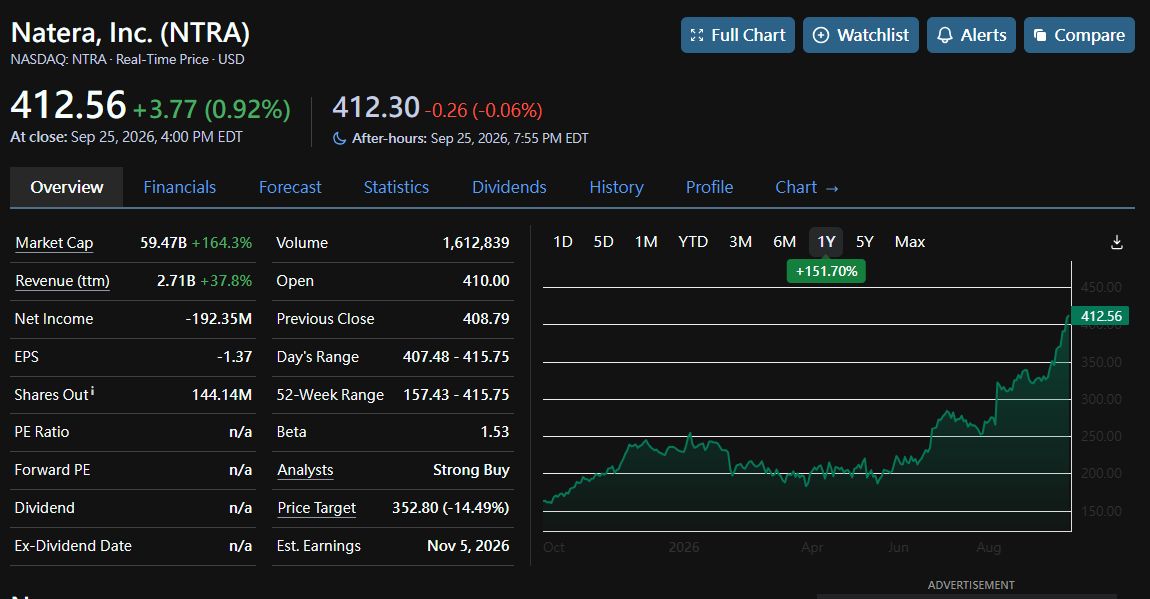Click the after-hours moon icon
Viewport: 1150px width, 599px height.
coord(340,139)
